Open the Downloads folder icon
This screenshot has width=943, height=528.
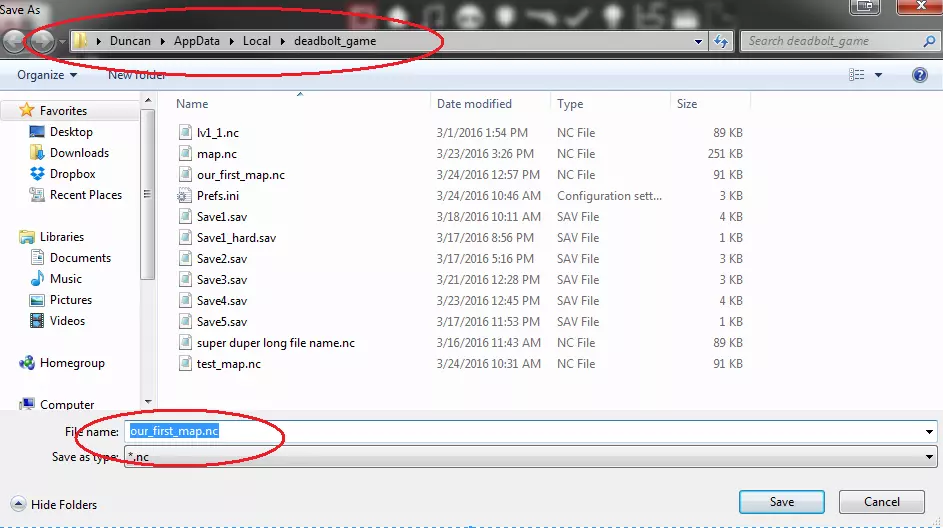click(x=37, y=153)
